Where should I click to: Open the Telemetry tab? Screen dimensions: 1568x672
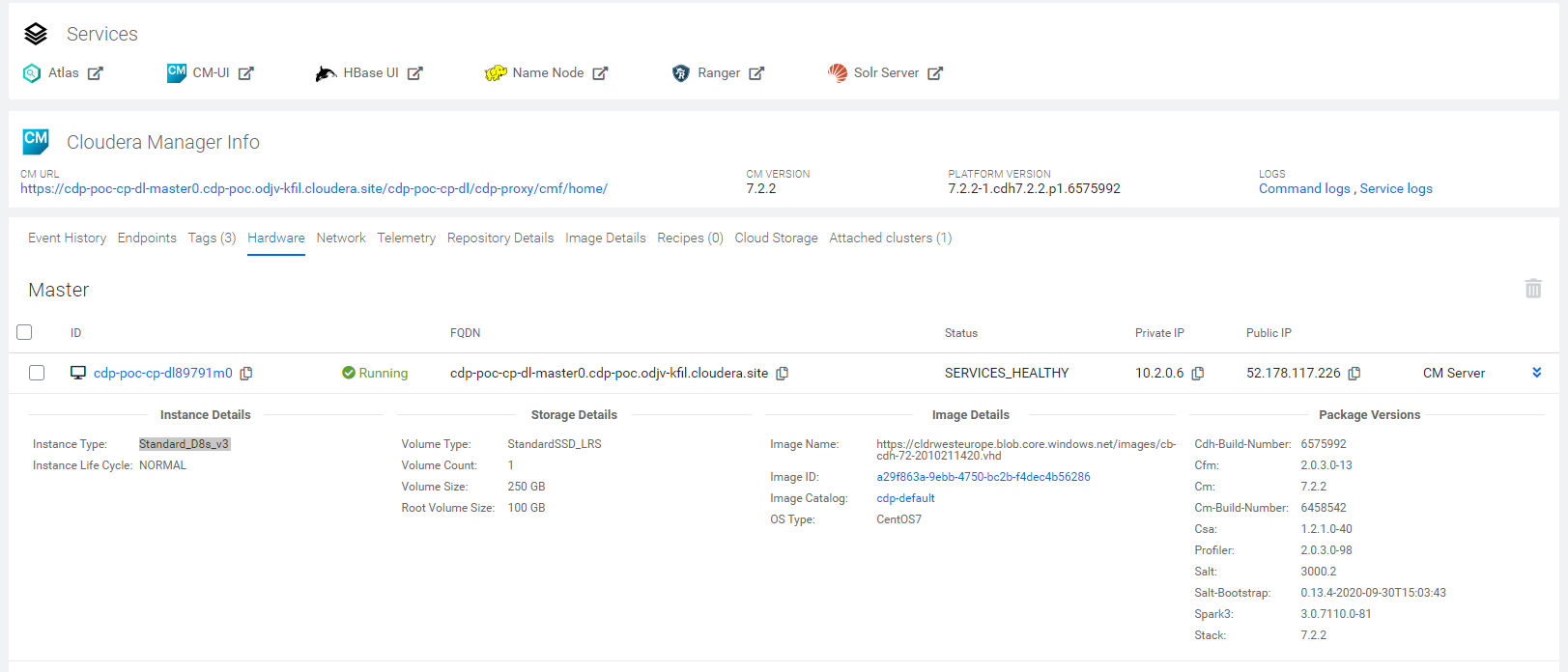click(407, 238)
